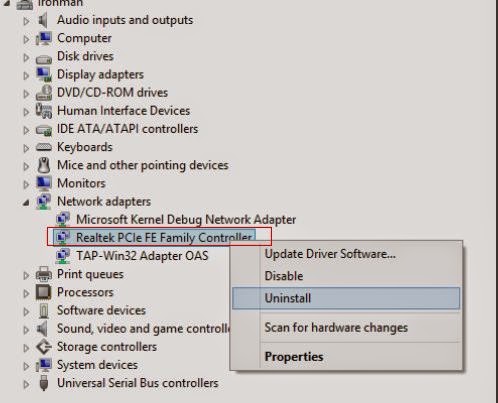498x403 pixels.
Task: Click the Universal Serial Bus controllers icon
Action: coord(44,383)
